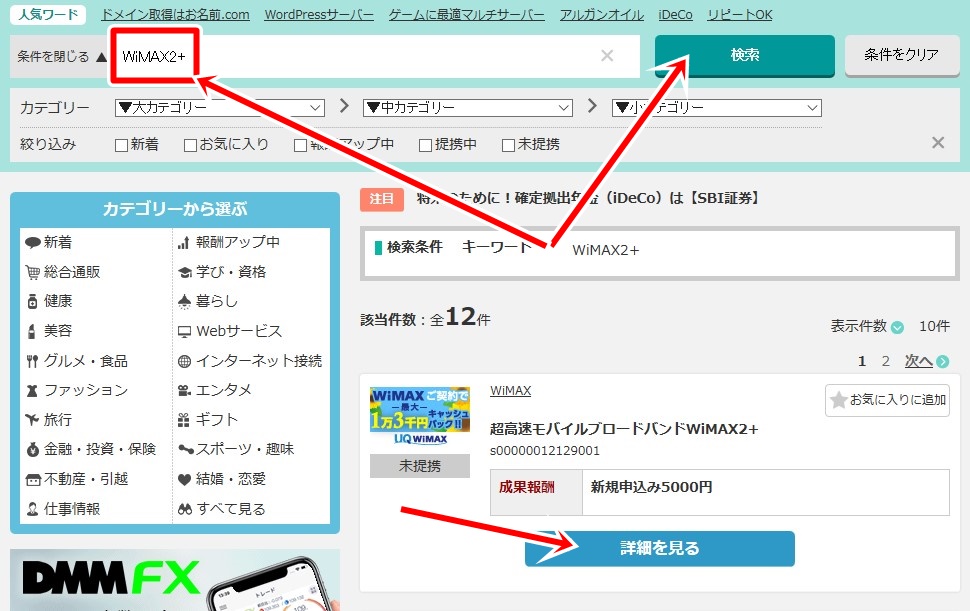Viewport: 970px width, 611px height.
Task: Click the お気に入りに追加 button
Action: coord(887,400)
